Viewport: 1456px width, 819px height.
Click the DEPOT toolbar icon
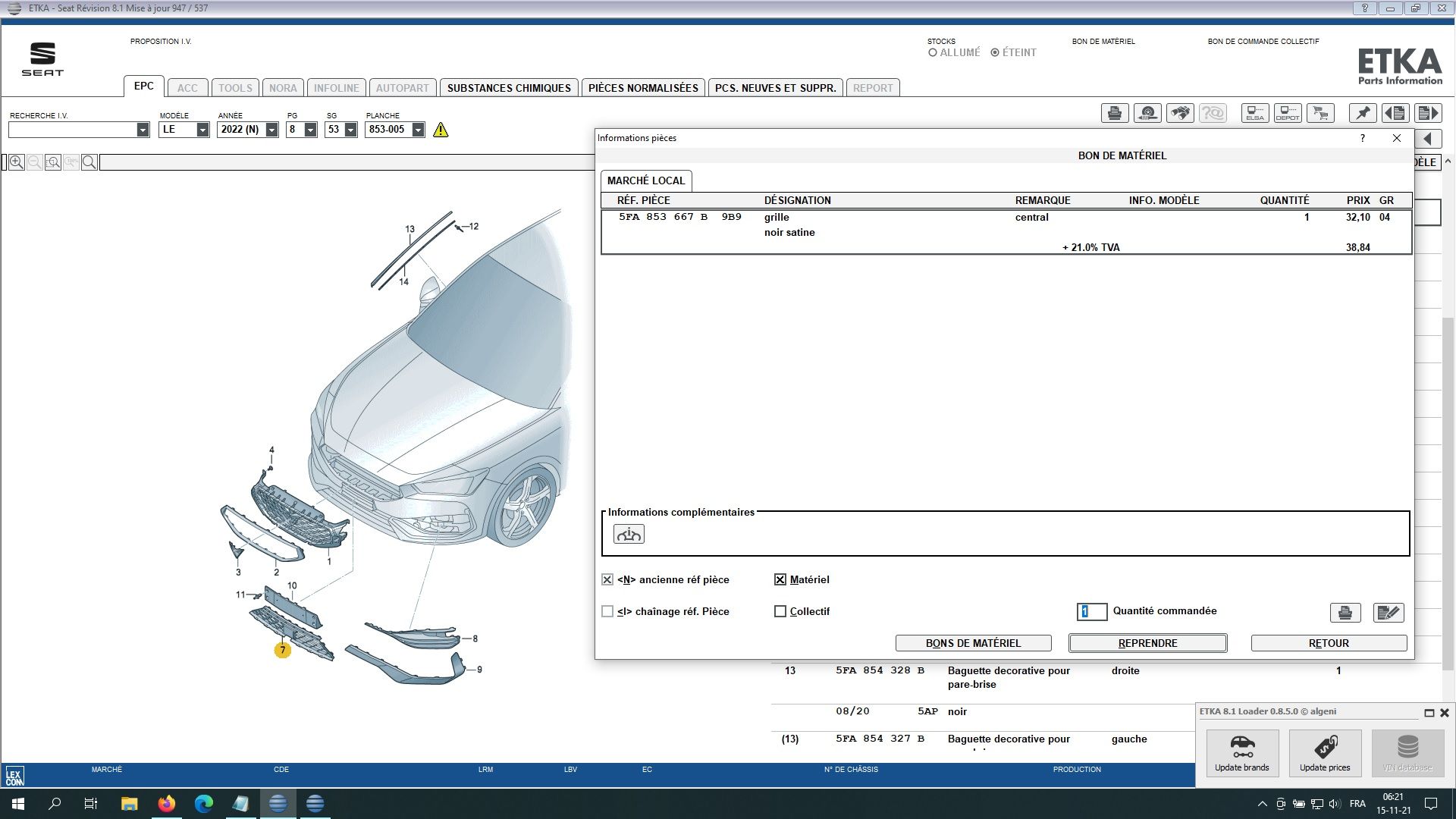pyautogui.click(x=1288, y=114)
